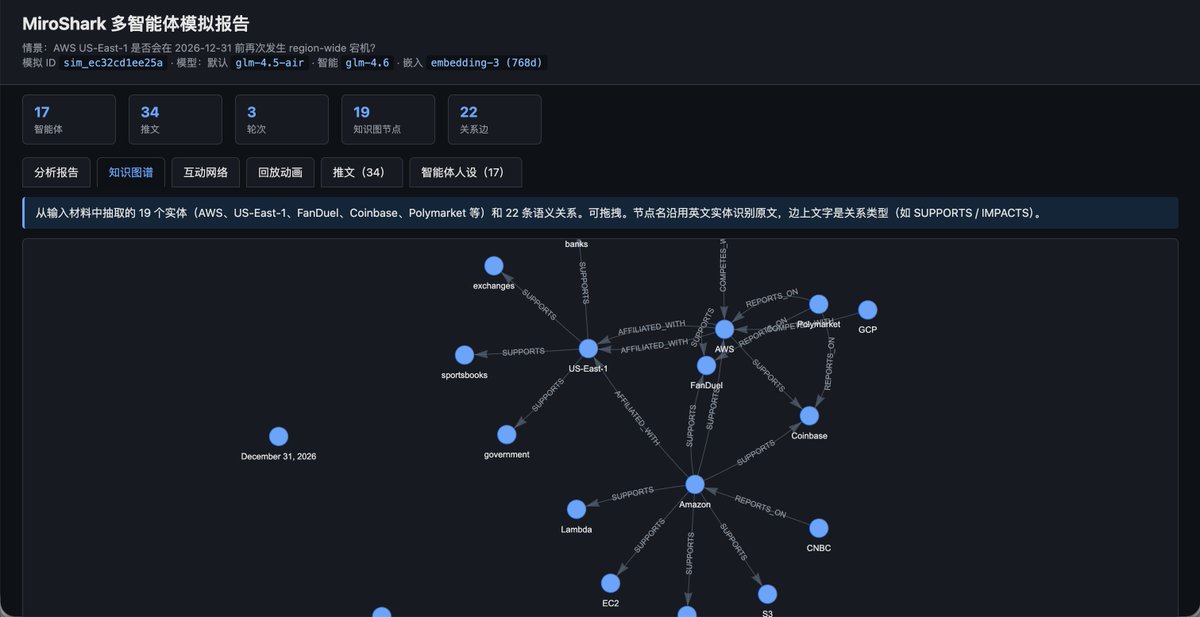Click the 情景 scenario description line
1200x617 pixels.
(x=199, y=47)
